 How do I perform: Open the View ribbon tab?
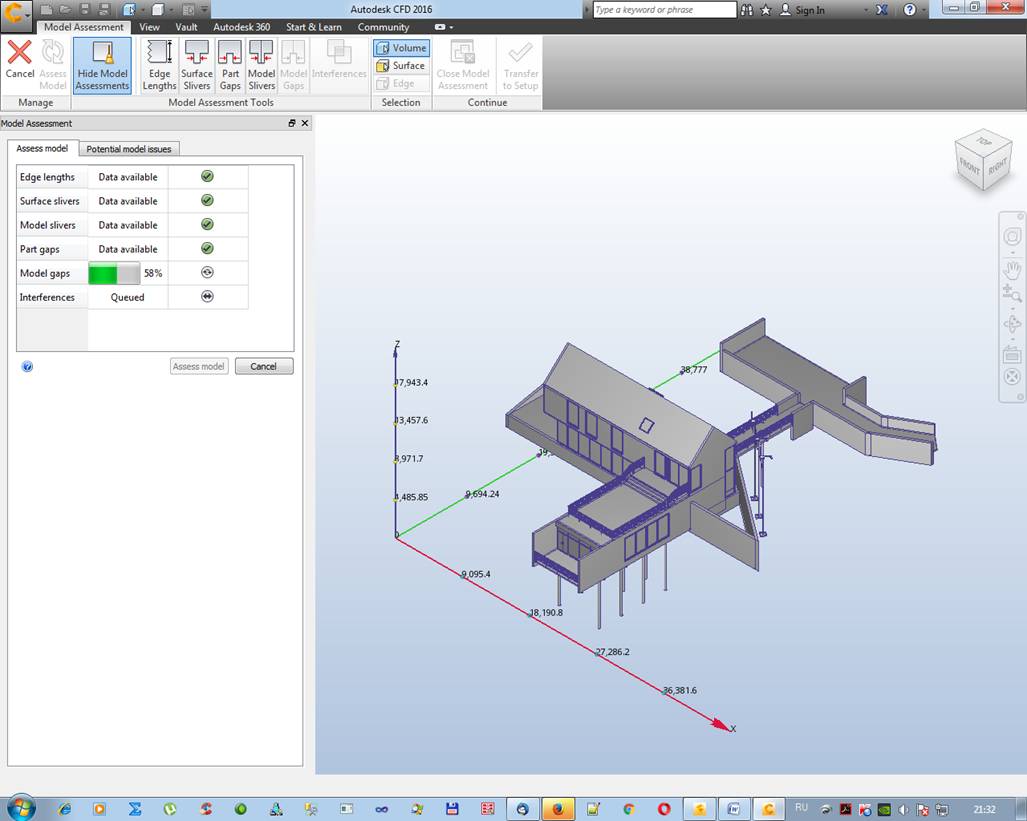[149, 27]
